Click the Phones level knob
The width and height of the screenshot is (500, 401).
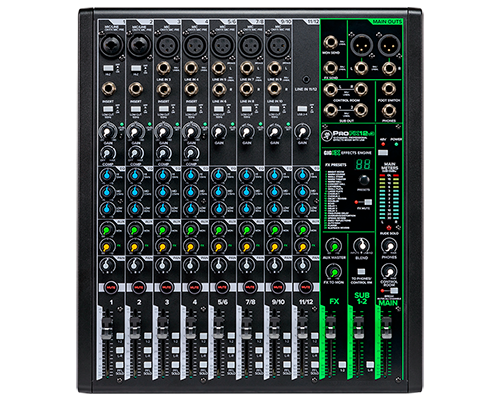pos(389,246)
